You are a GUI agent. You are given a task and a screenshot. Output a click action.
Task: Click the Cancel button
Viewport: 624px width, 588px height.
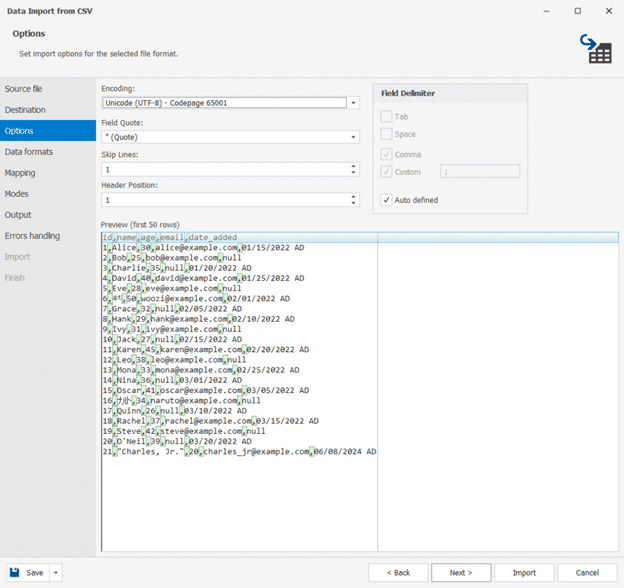pos(584,573)
